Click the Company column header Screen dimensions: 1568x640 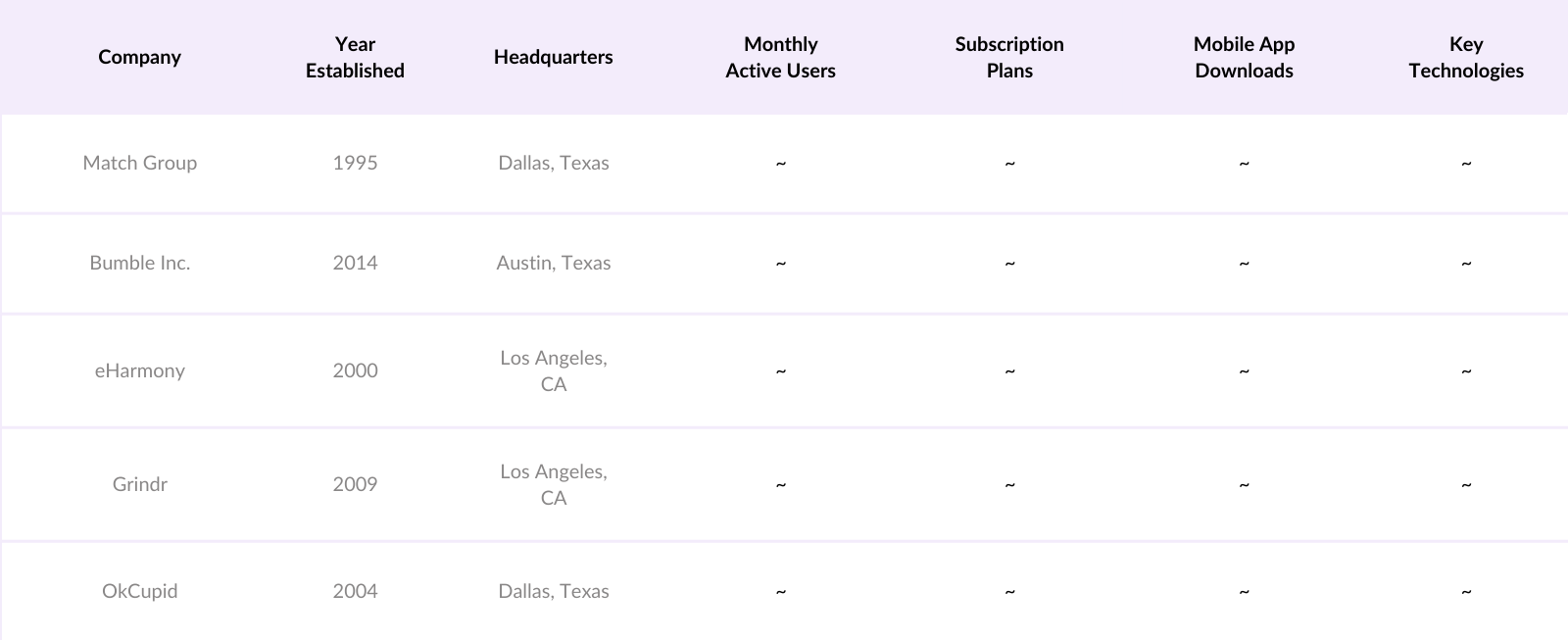[x=139, y=57]
